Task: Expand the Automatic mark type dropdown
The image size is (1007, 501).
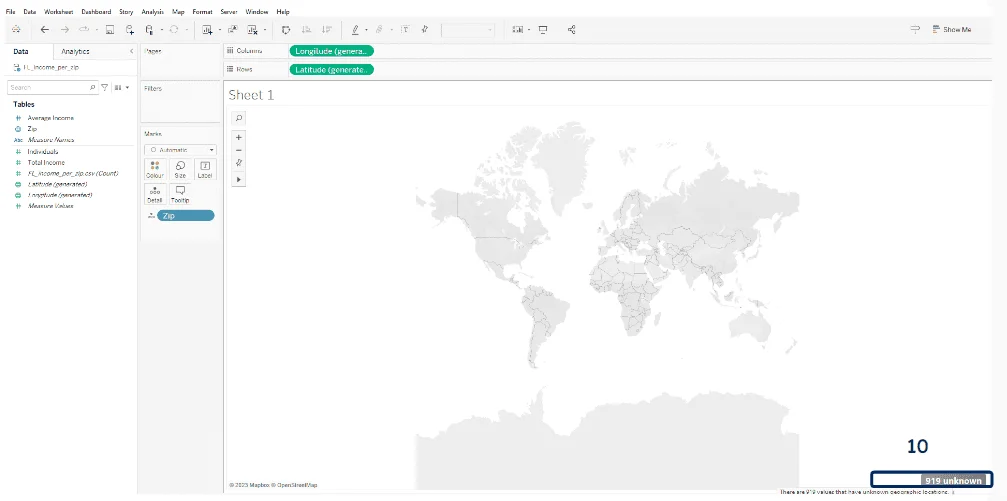Action: pyautogui.click(x=180, y=149)
